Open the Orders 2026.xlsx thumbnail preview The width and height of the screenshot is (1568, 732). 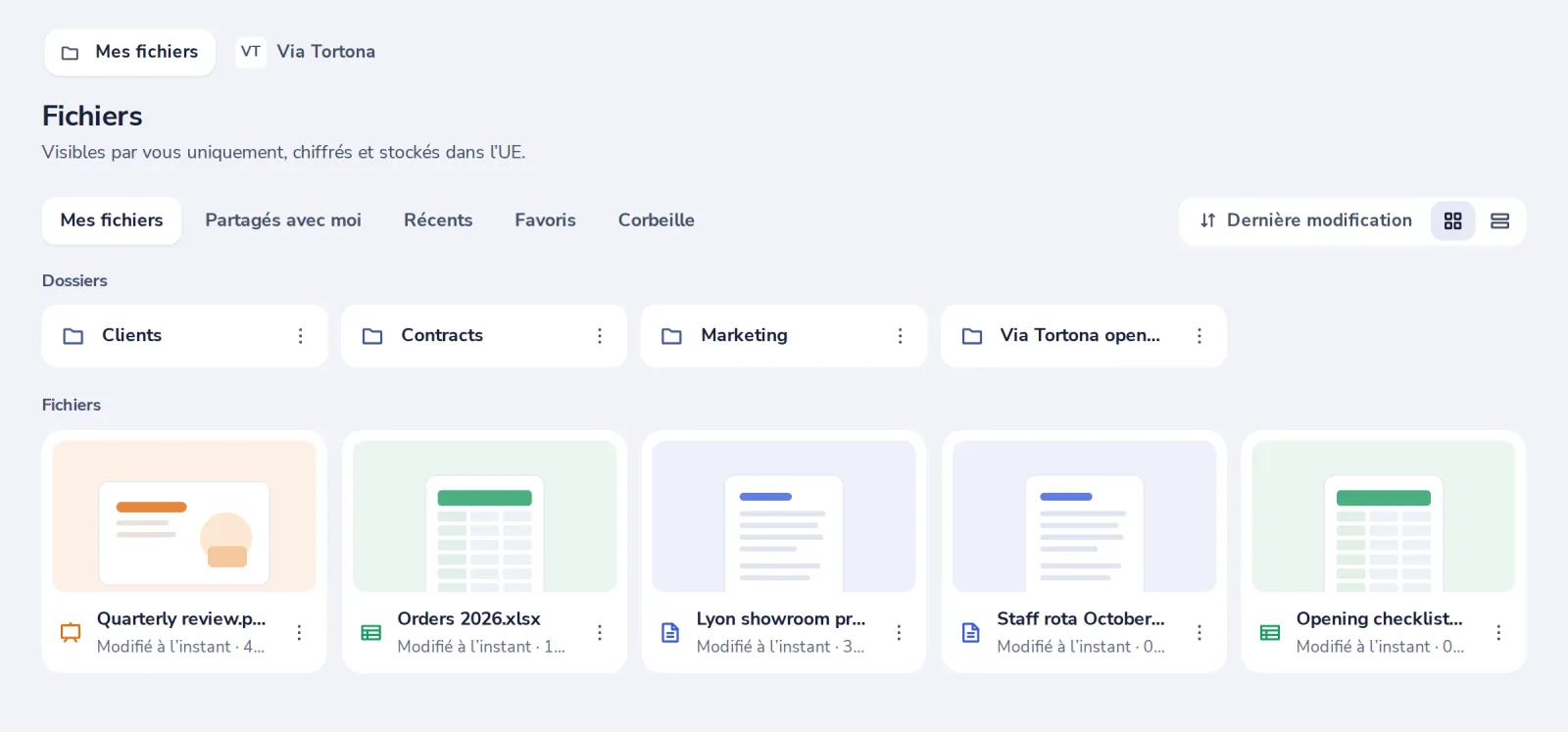point(484,516)
